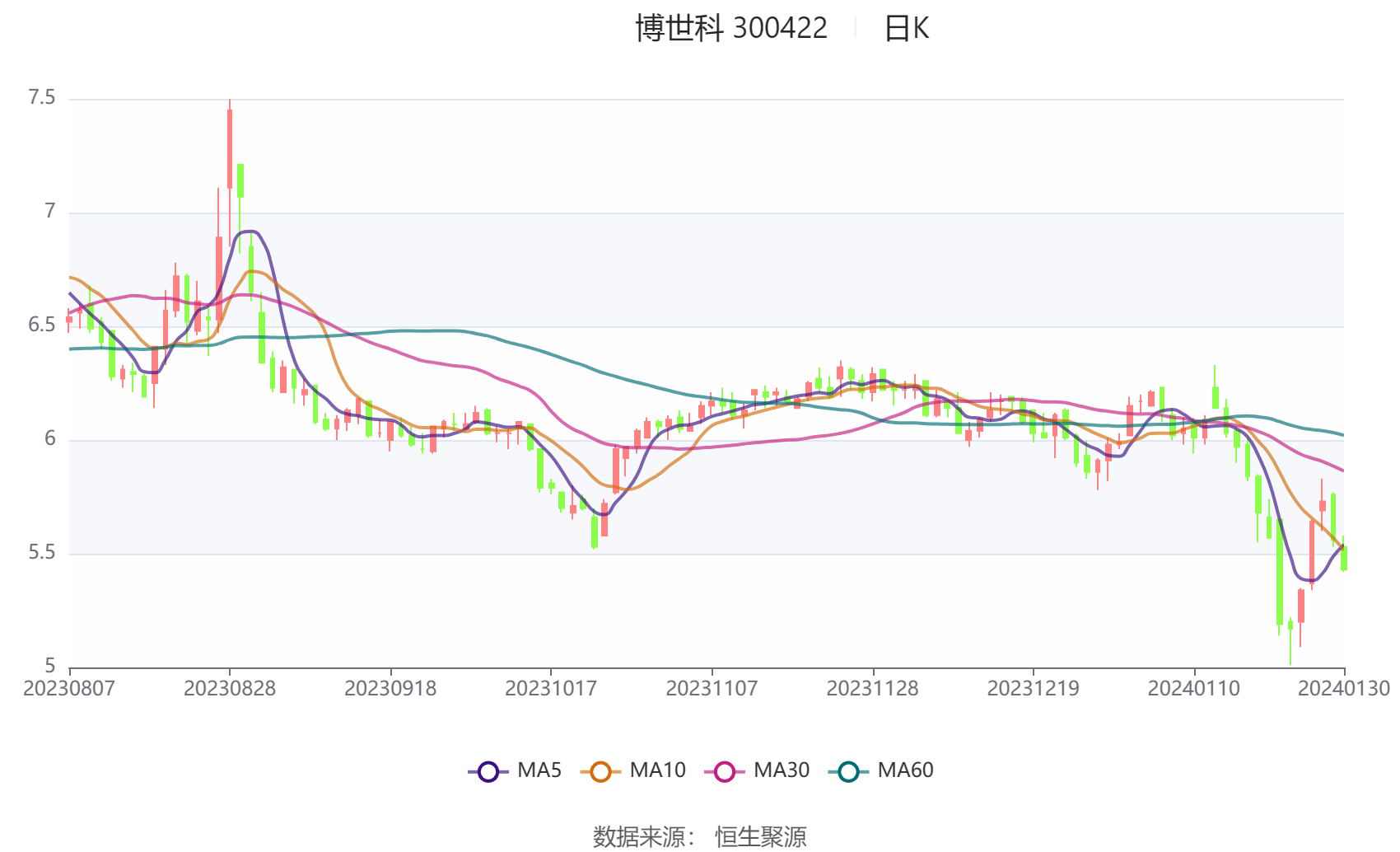Click the 20231219 x-axis date label
Viewport: 1400px width, 852px height.
tap(1033, 688)
